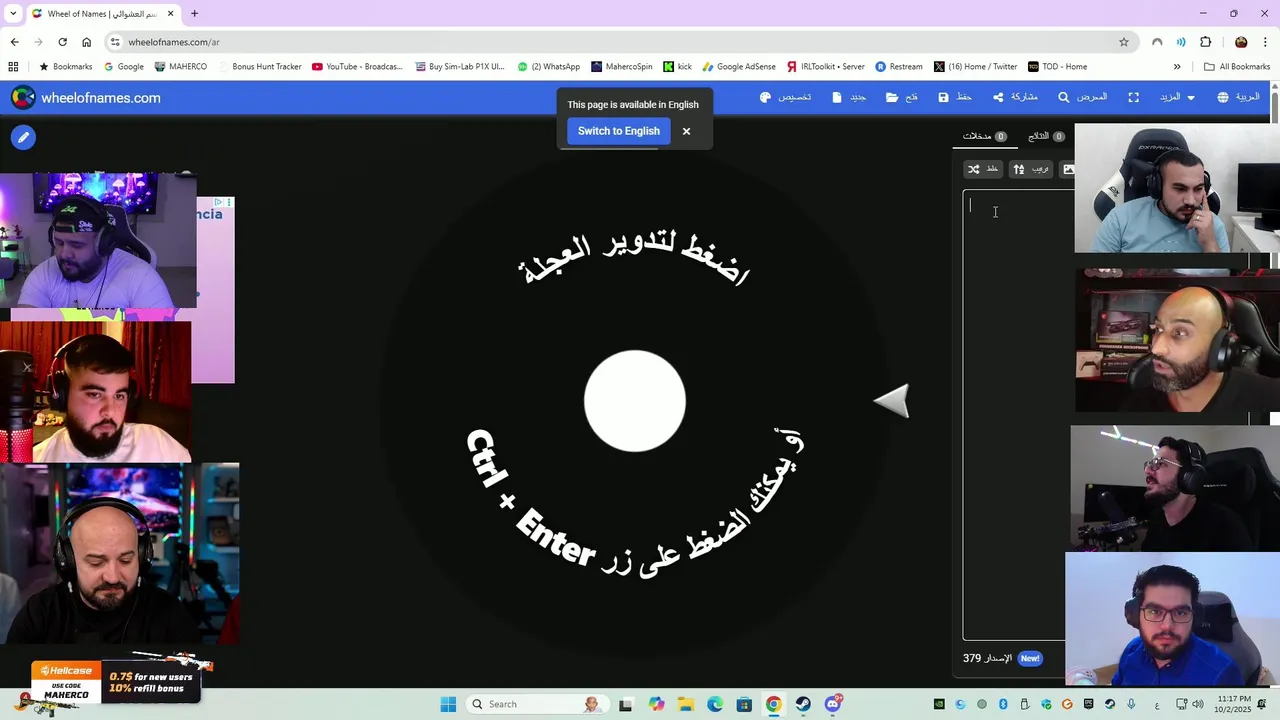Open the Bookmarks folder bookmark

point(65,67)
